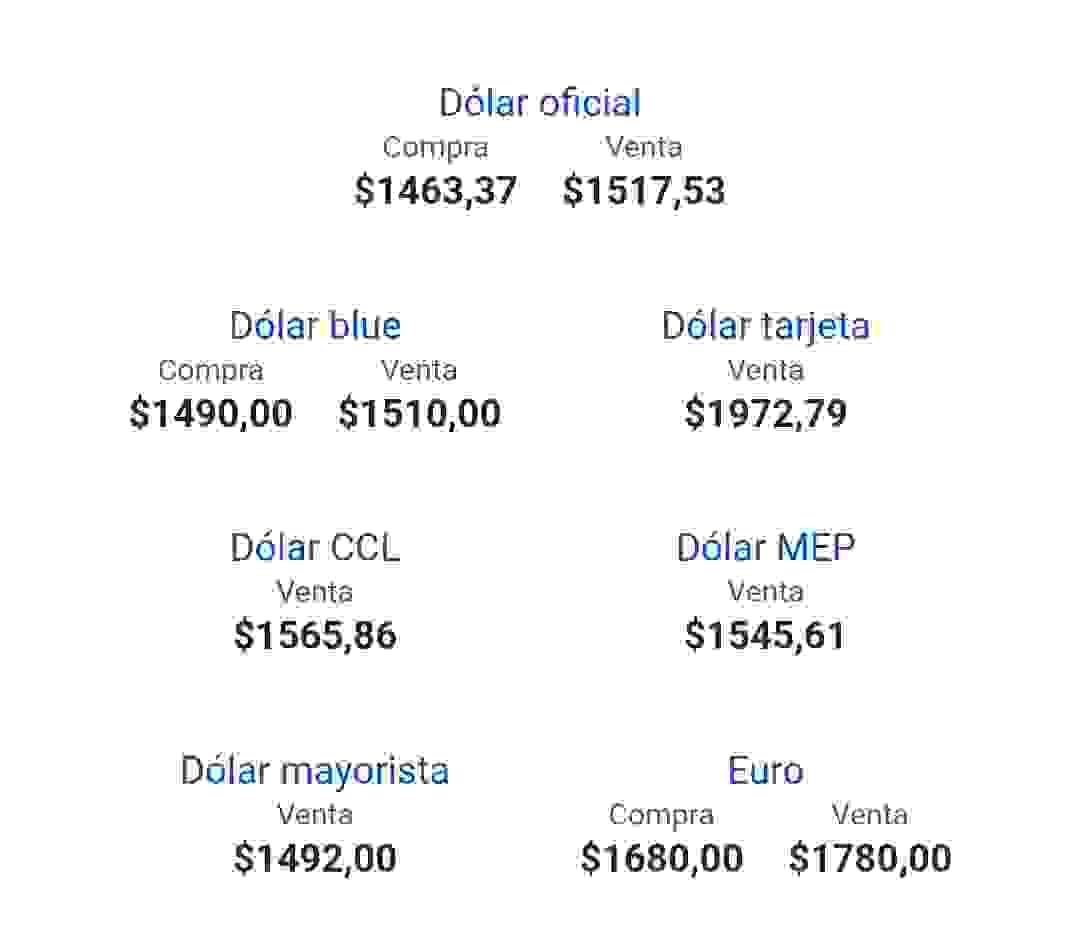The image size is (1080, 950).
Task: Click the Dólar tarjeta price $1972,79
Action: tap(765, 414)
